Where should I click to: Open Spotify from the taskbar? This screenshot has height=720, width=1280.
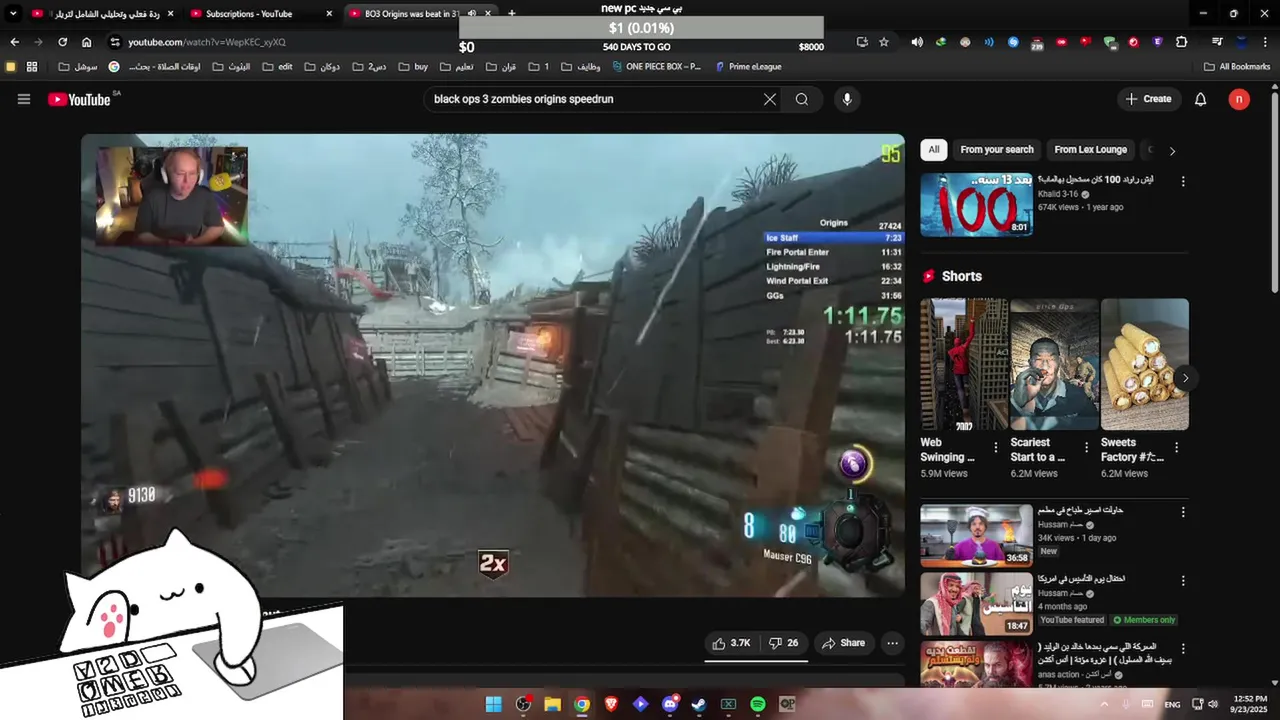coord(758,704)
